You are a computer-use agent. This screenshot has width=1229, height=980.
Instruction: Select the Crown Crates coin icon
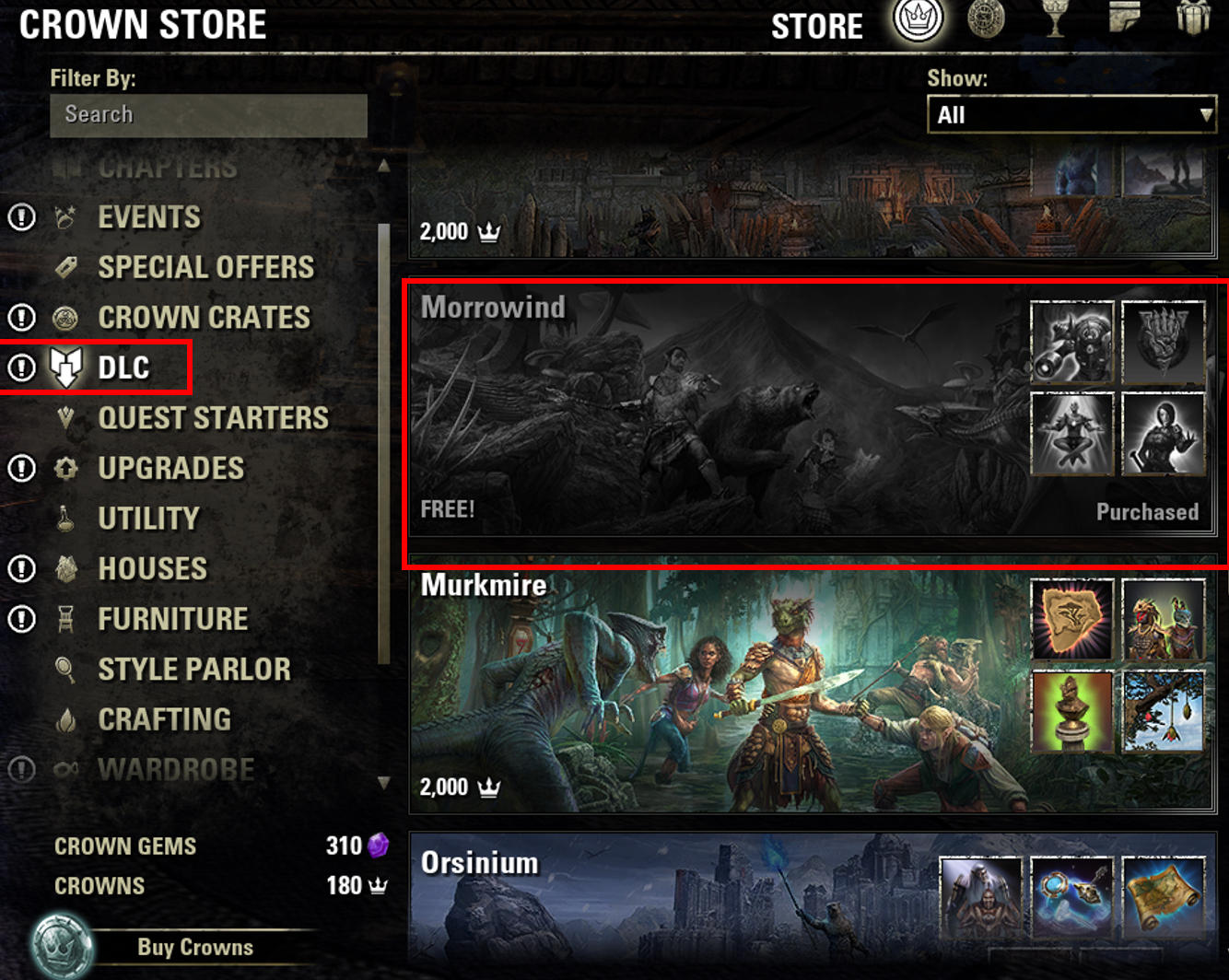[65, 318]
